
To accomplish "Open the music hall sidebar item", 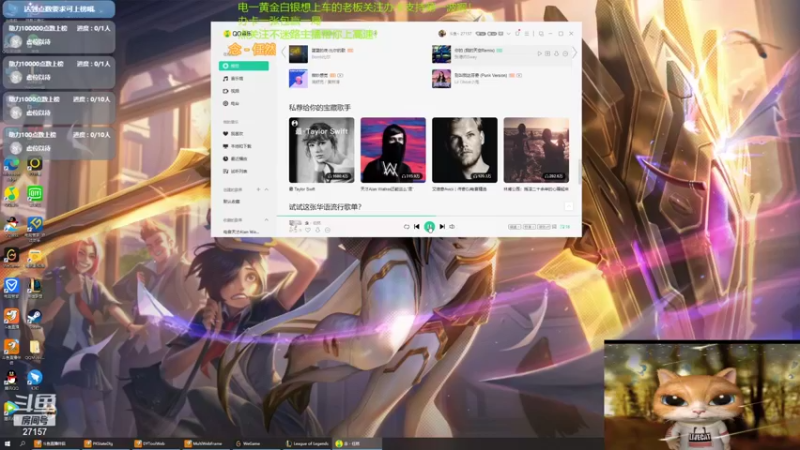I will tap(233, 79).
